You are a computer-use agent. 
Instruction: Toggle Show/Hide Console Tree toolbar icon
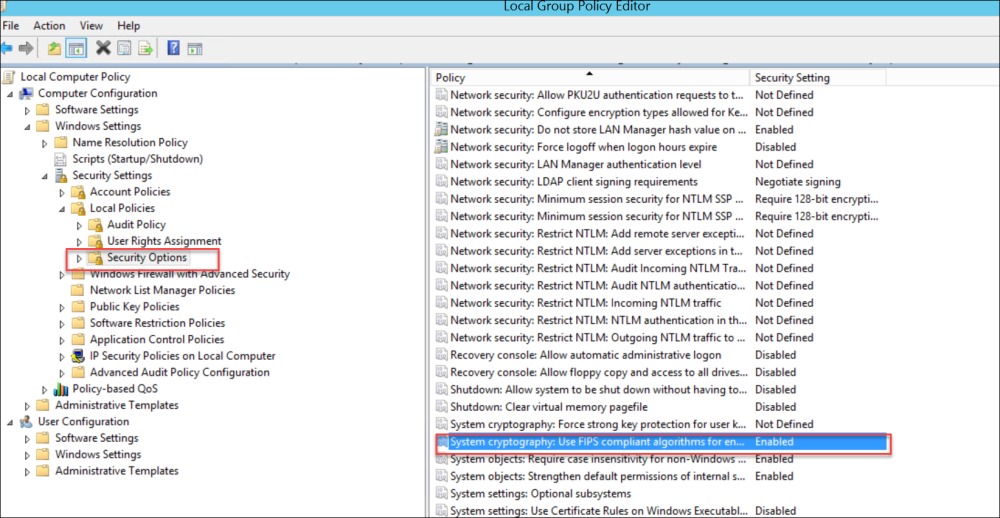click(x=76, y=47)
